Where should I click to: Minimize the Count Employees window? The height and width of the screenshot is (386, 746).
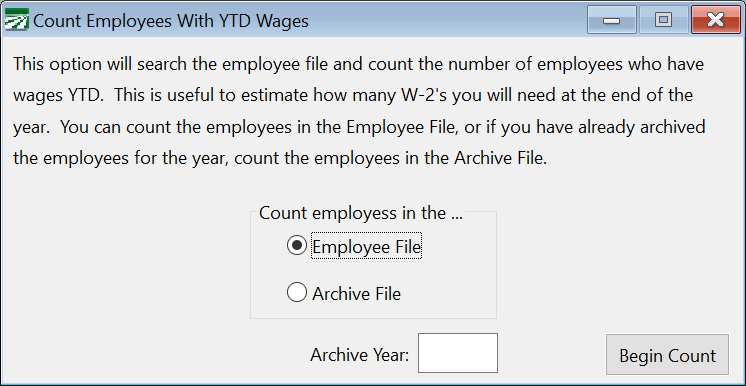(x=611, y=20)
